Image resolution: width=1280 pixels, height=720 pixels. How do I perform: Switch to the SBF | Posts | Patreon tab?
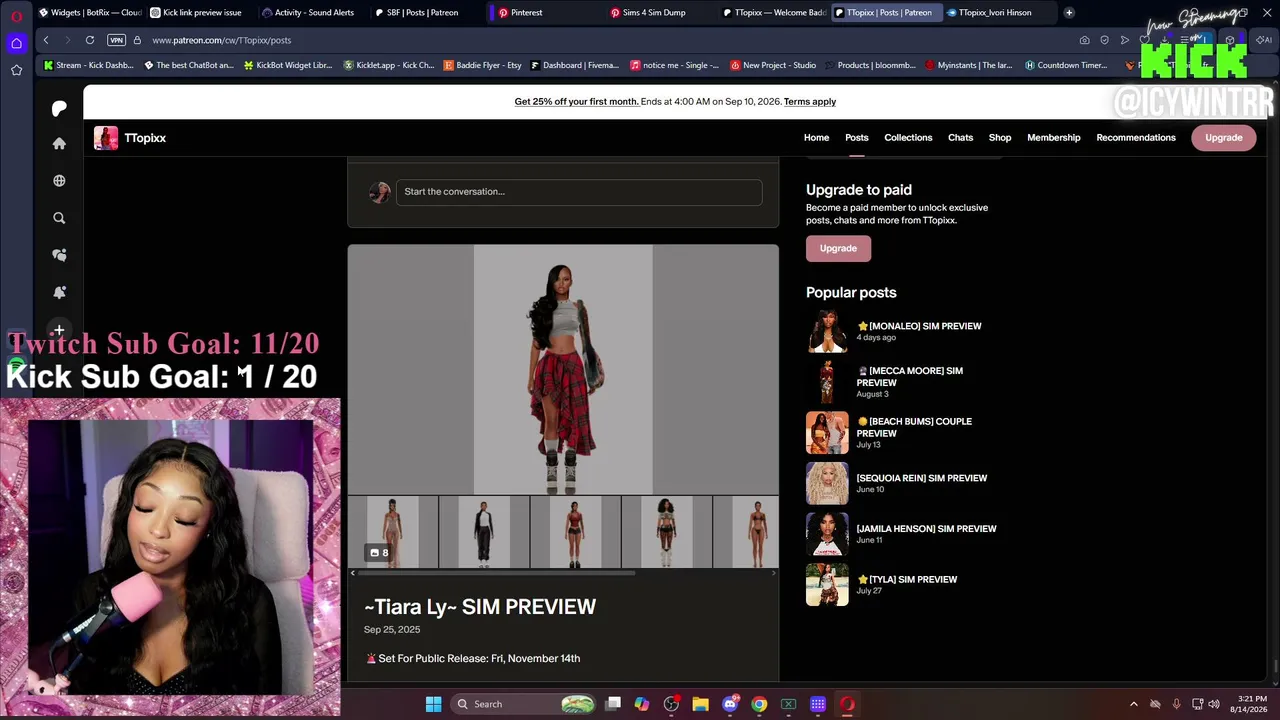(x=415, y=13)
